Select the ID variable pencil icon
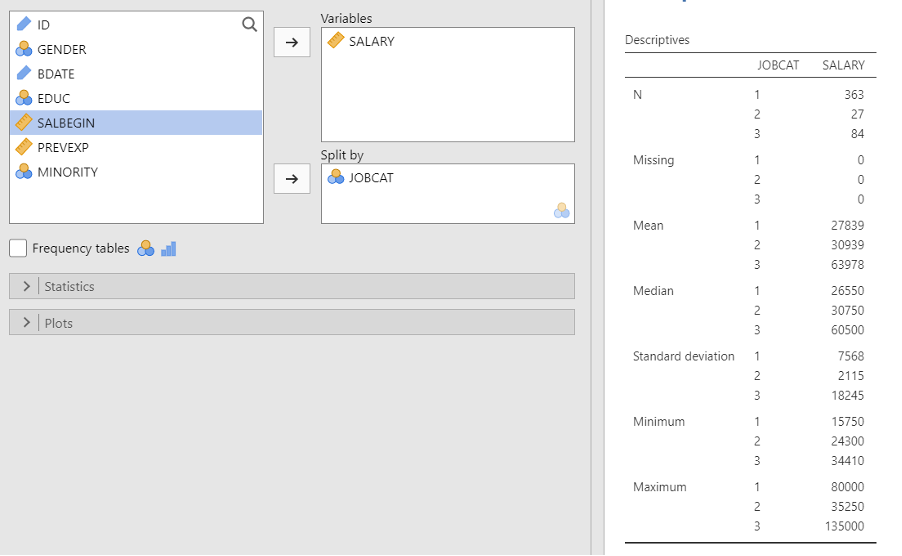This screenshot has width=902, height=556. tap(24, 24)
